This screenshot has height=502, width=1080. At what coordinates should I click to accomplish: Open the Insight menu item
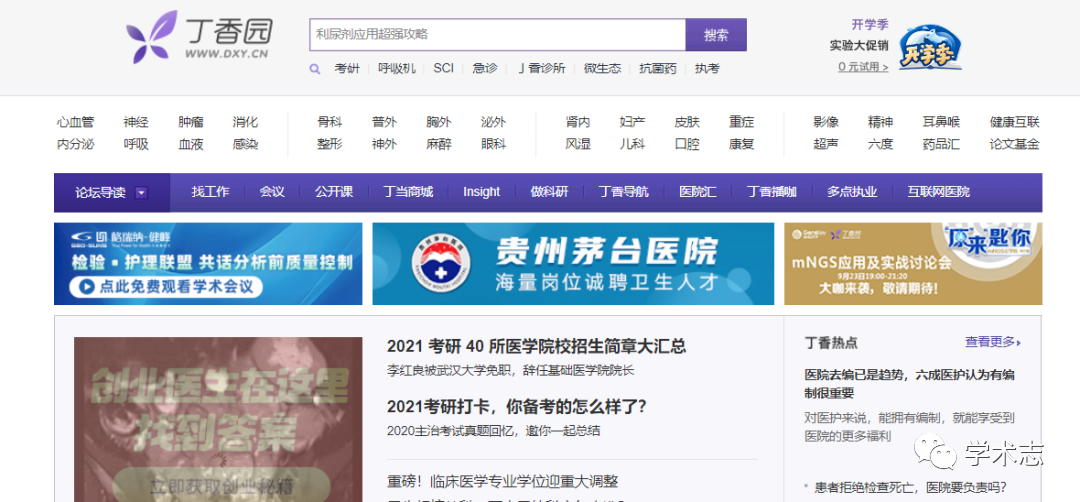click(x=481, y=192)
